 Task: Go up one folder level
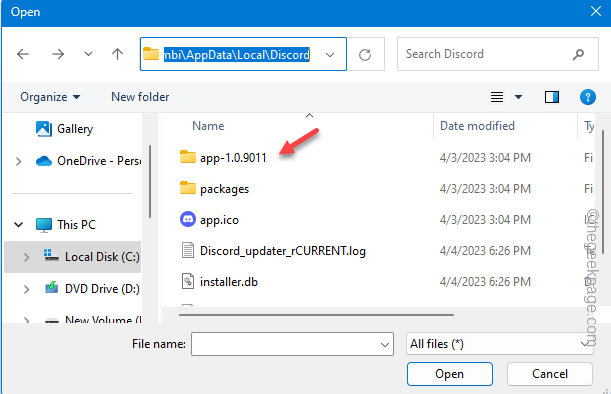tap(117, 54)
